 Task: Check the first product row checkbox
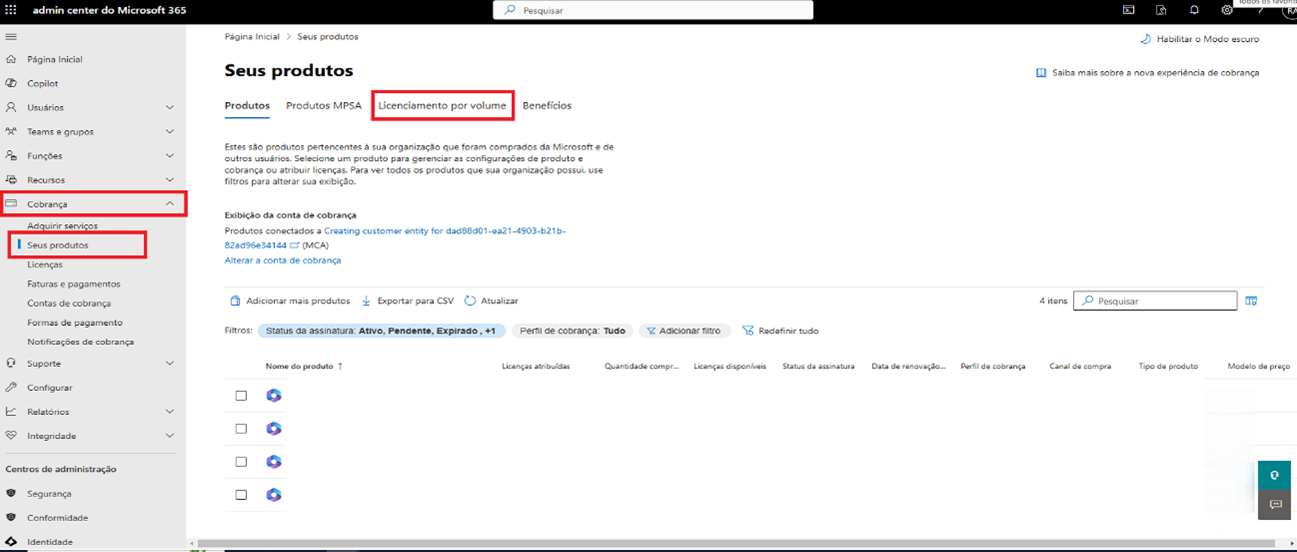pyautogui.click(x=241, y=396)
